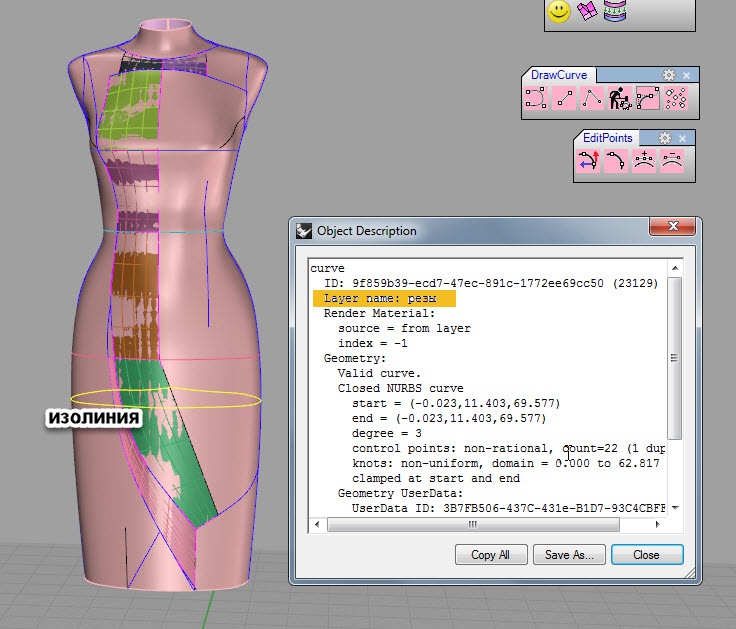Viewport: 736px width, 629px height.
Task: Click the remove points minus icon
Action: pyautogui.click(x=672, y=163)
